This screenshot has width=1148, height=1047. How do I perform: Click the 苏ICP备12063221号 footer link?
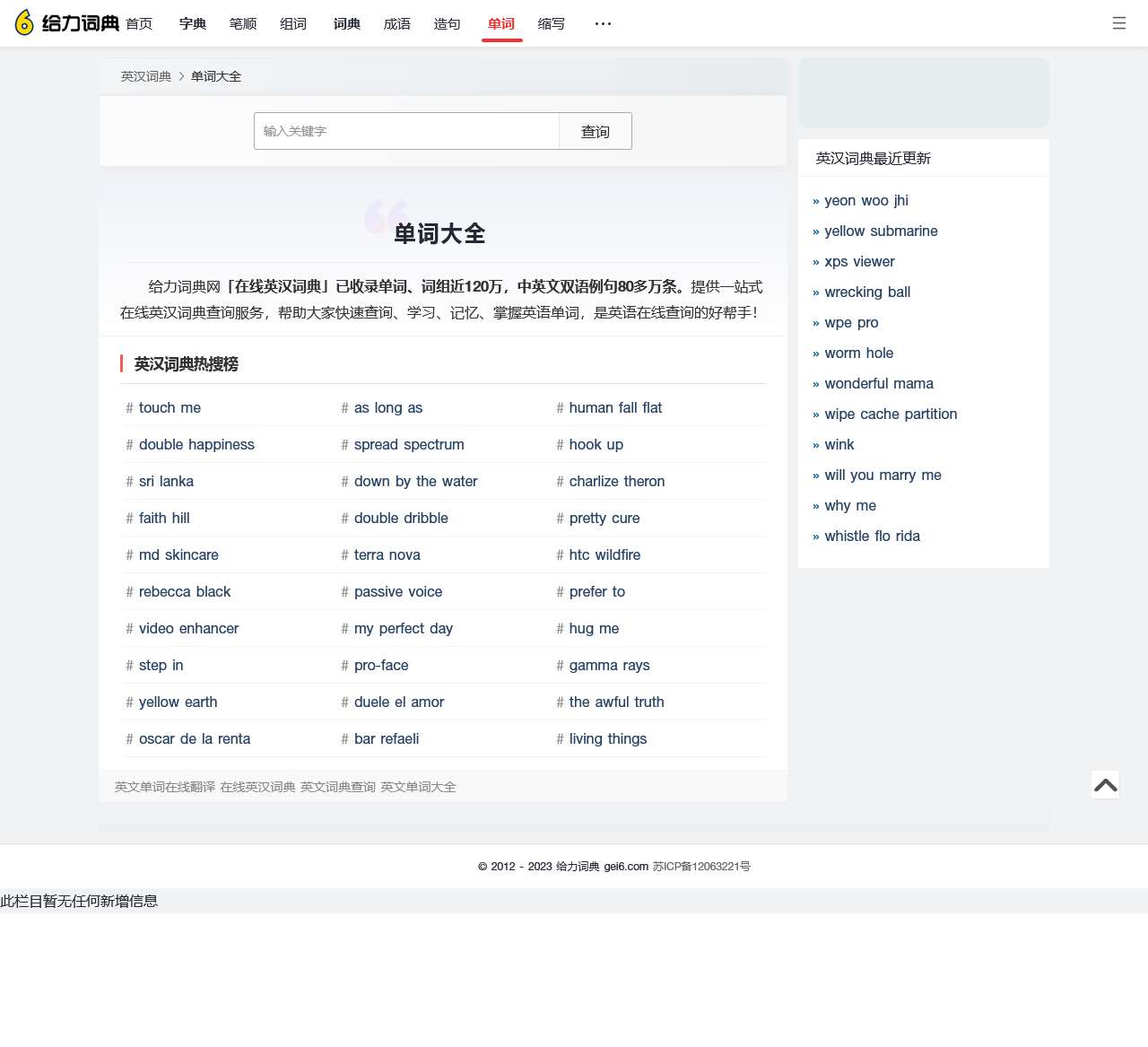[701, 867]
